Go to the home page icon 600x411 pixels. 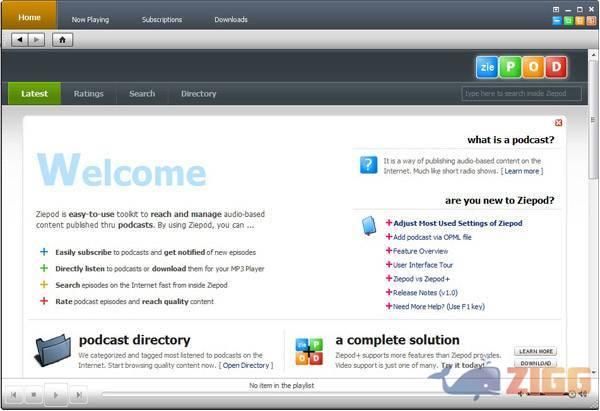(62, 40)
